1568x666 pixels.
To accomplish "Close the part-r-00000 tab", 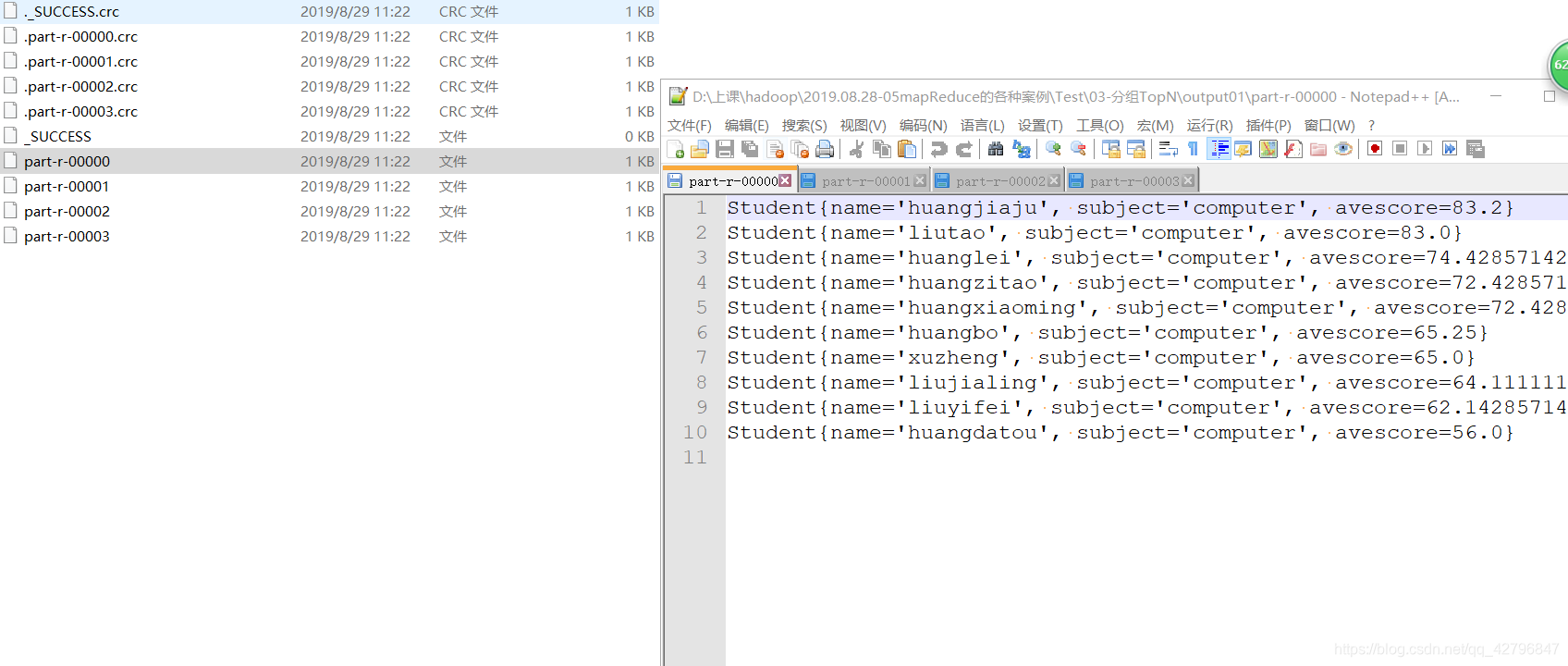I will (x=785, y=180).
